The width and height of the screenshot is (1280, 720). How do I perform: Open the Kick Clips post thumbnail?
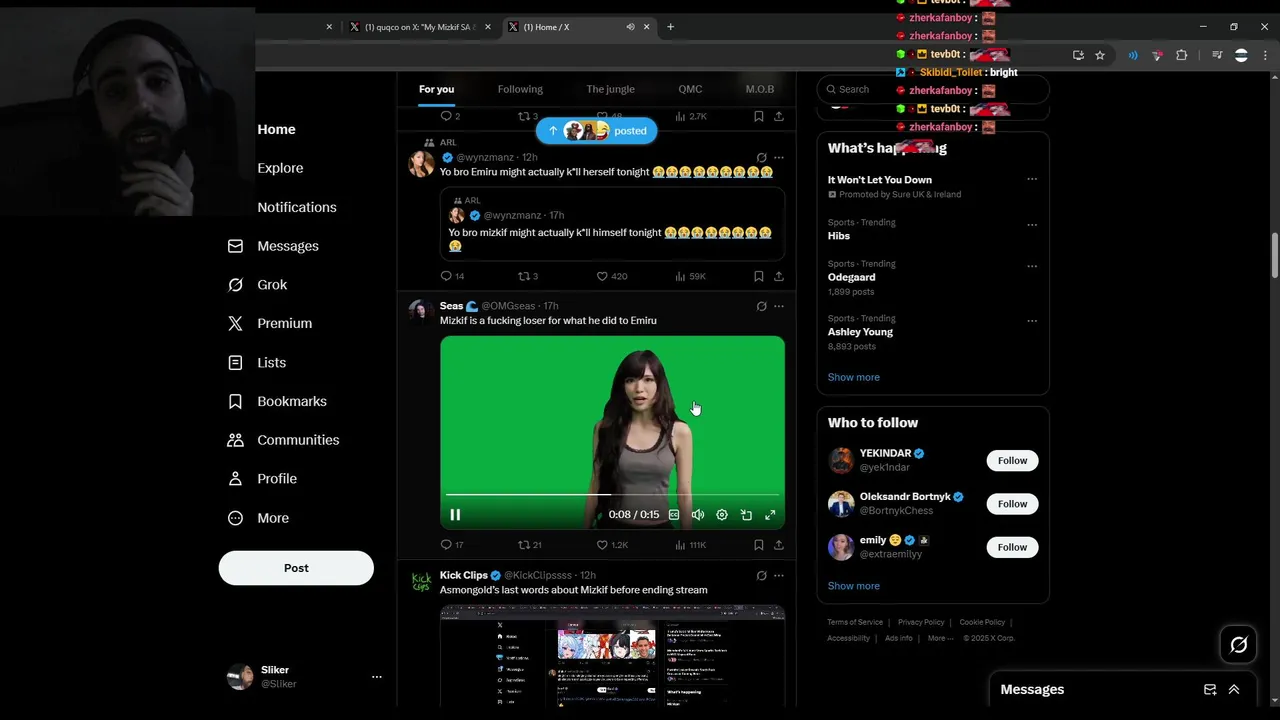click(612, 656)
